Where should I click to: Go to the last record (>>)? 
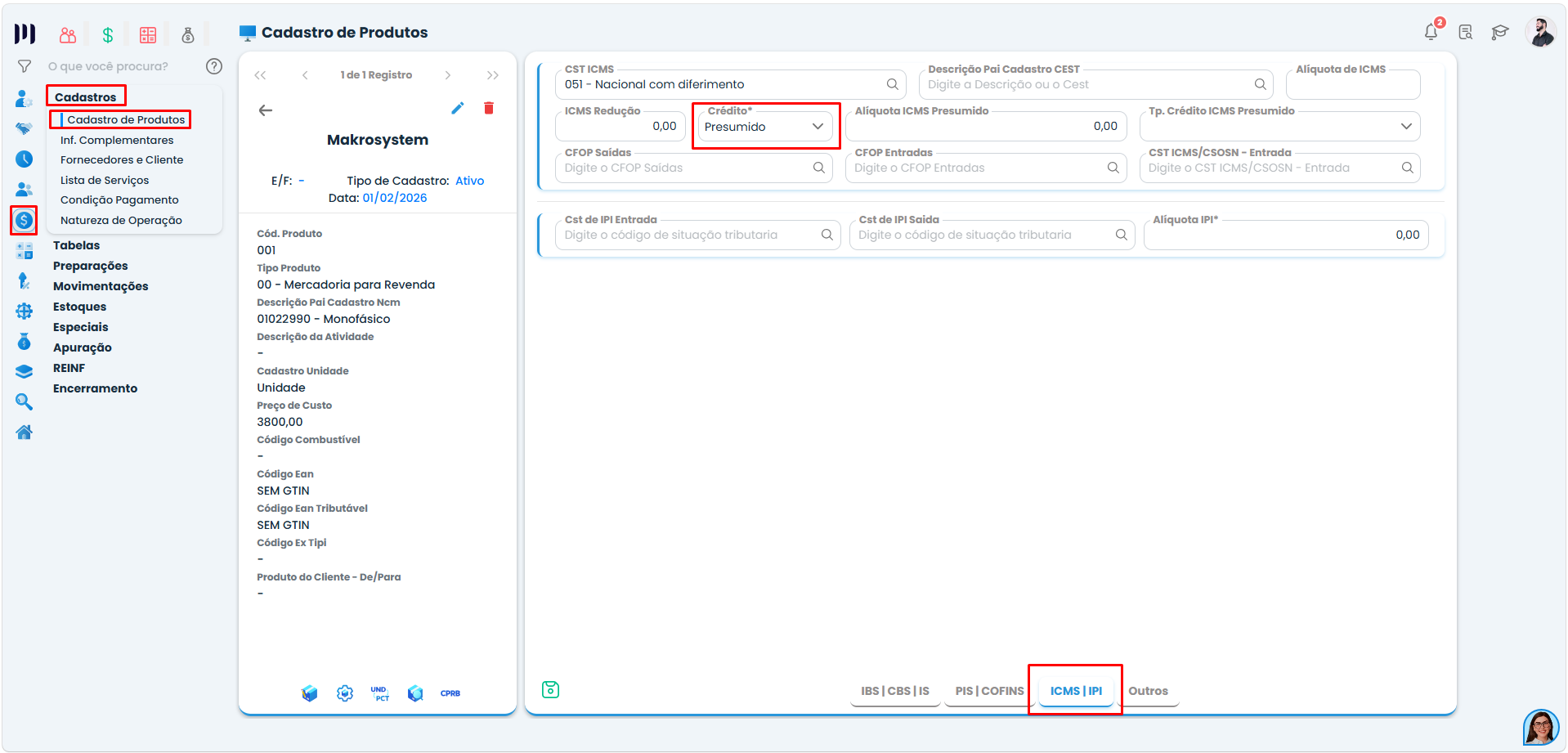[492, 75]
